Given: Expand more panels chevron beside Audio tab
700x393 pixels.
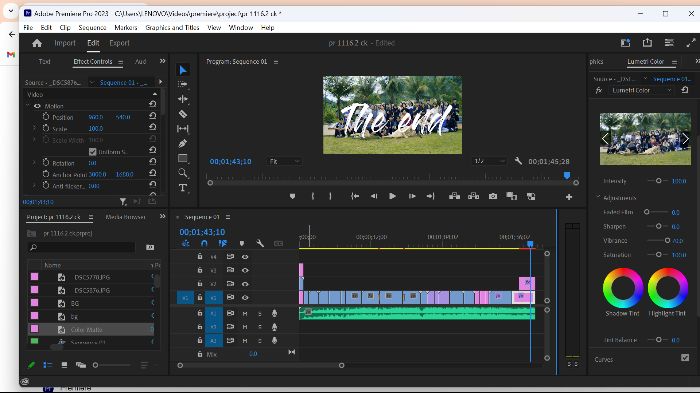Looking at the screenshot, I should coord(162,61).
